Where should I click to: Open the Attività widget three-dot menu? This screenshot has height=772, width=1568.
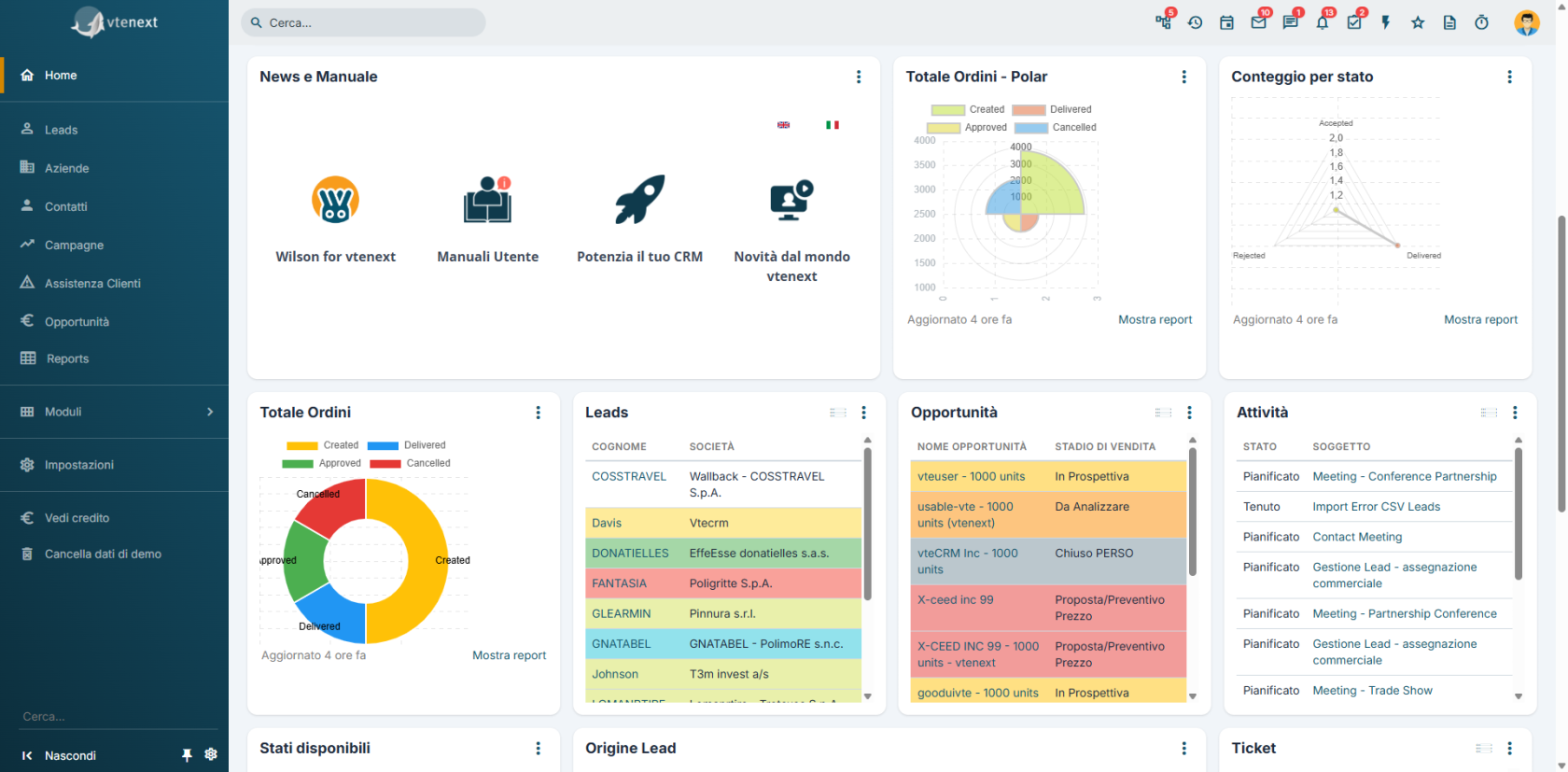click(1515, 413)
